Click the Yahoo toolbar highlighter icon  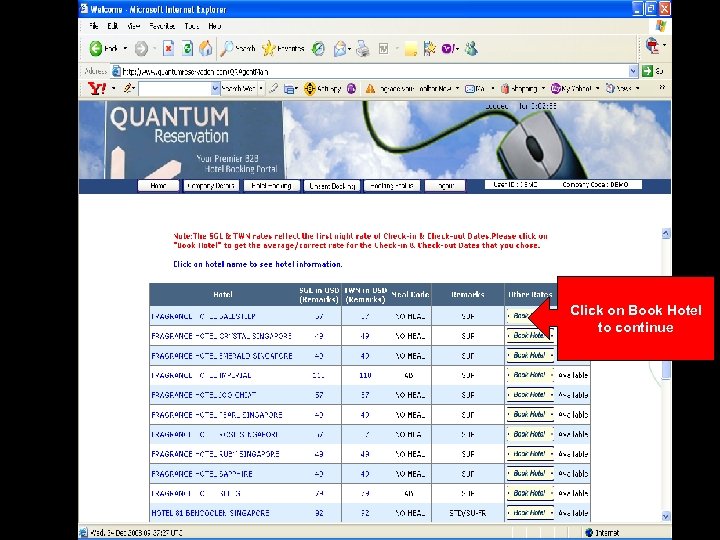[274, 88]
